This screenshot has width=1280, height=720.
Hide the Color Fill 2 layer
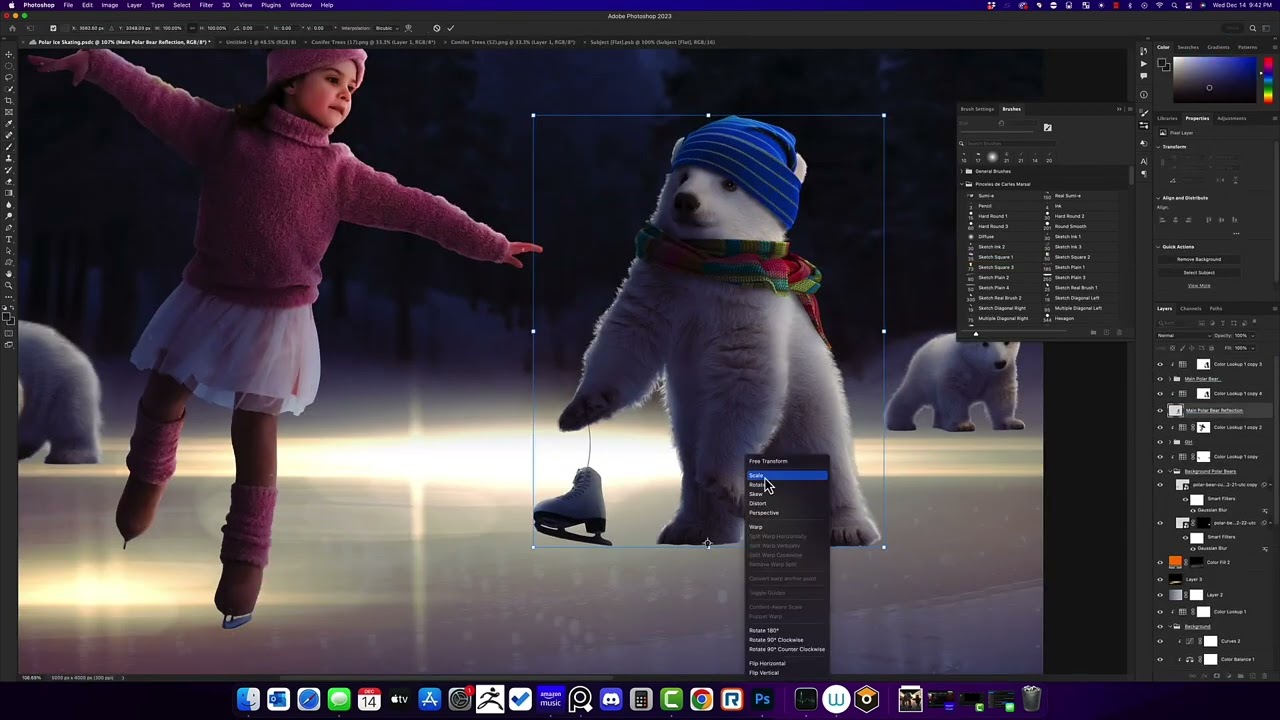pos(1160,562)
